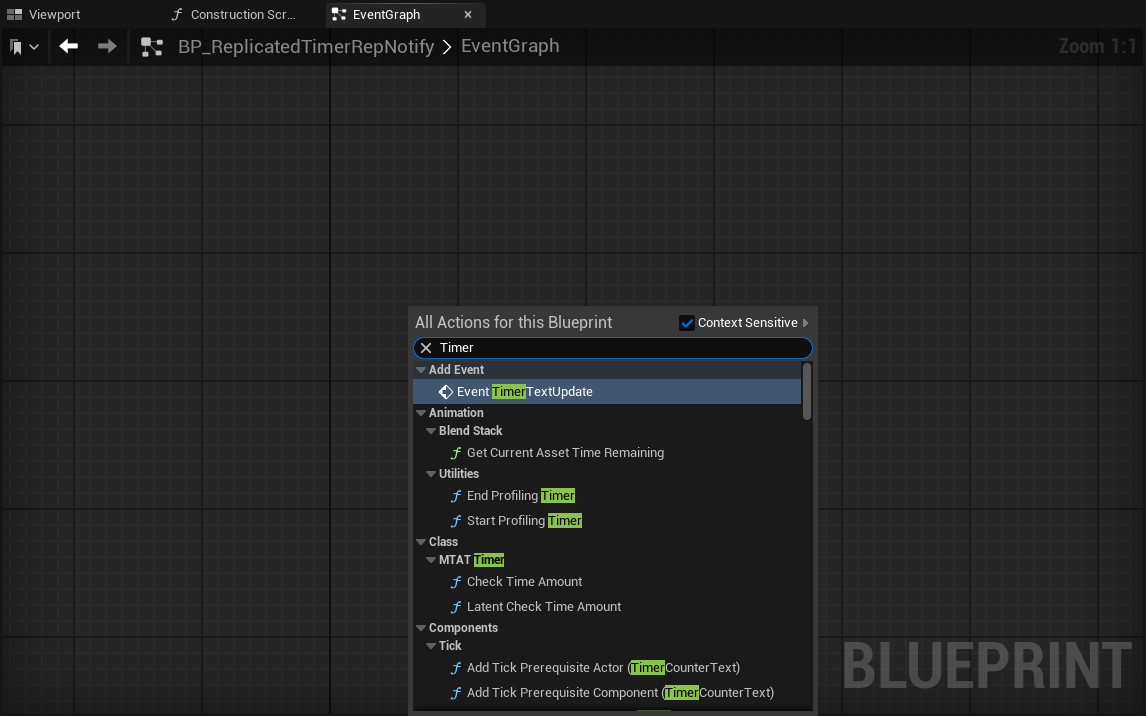The image size is (1146, 716).
Task: Click the EventGraph breadcrumb label
Action: tap(510, 46)
